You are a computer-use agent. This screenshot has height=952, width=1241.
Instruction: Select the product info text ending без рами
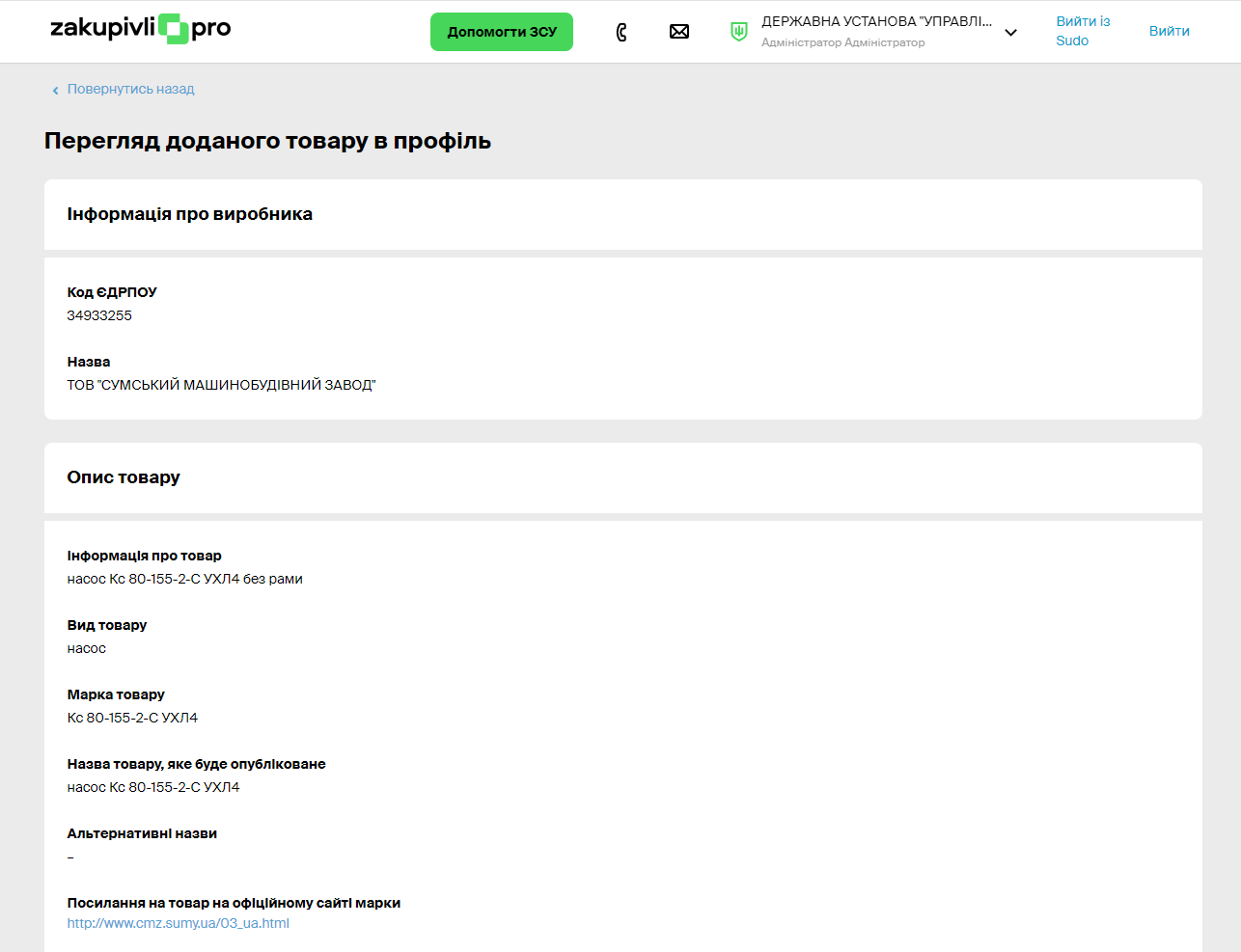tap(184, 579)
